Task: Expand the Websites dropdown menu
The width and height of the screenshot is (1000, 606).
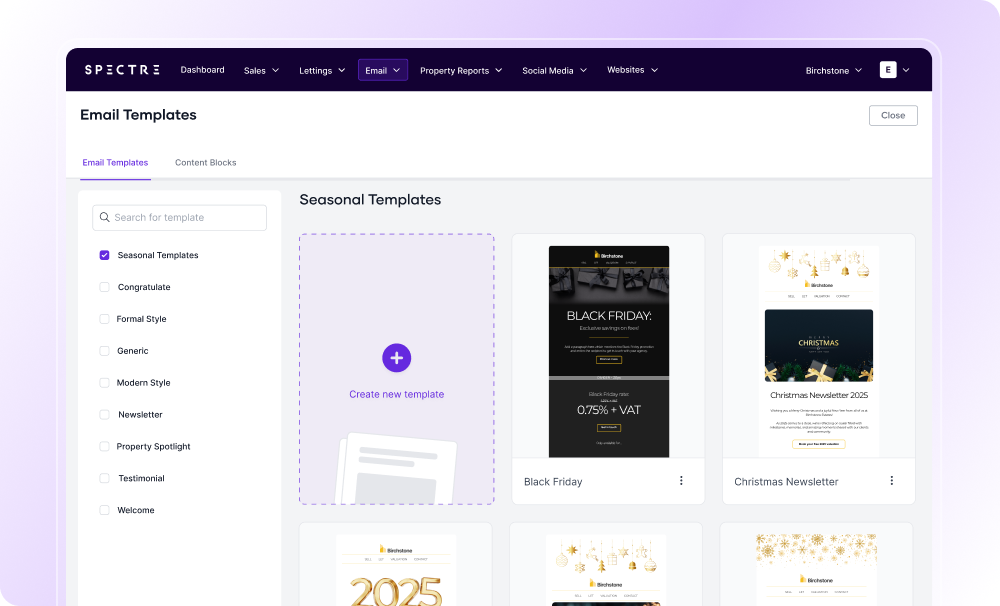Action: (632, 70)
